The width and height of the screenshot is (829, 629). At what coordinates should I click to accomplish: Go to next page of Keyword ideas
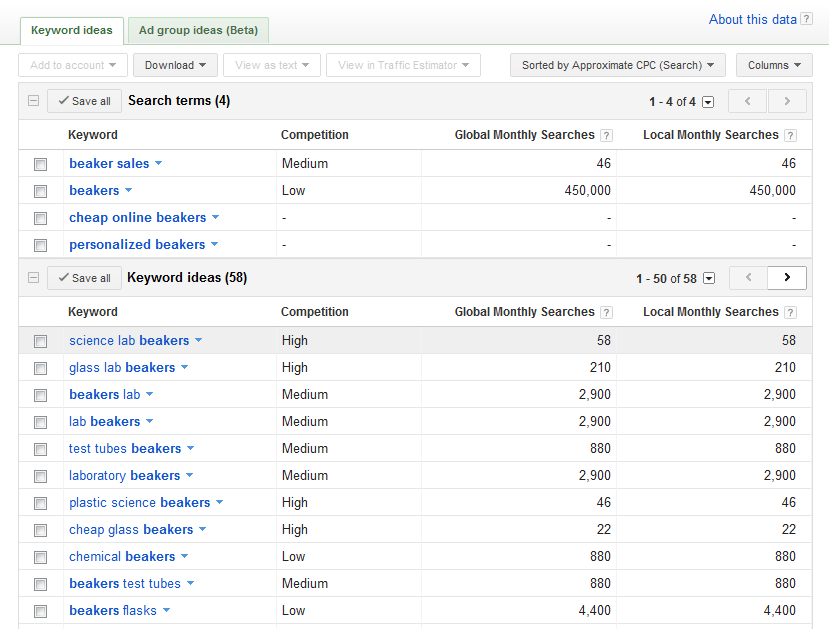pyautogui.click(x=787, y=278)
